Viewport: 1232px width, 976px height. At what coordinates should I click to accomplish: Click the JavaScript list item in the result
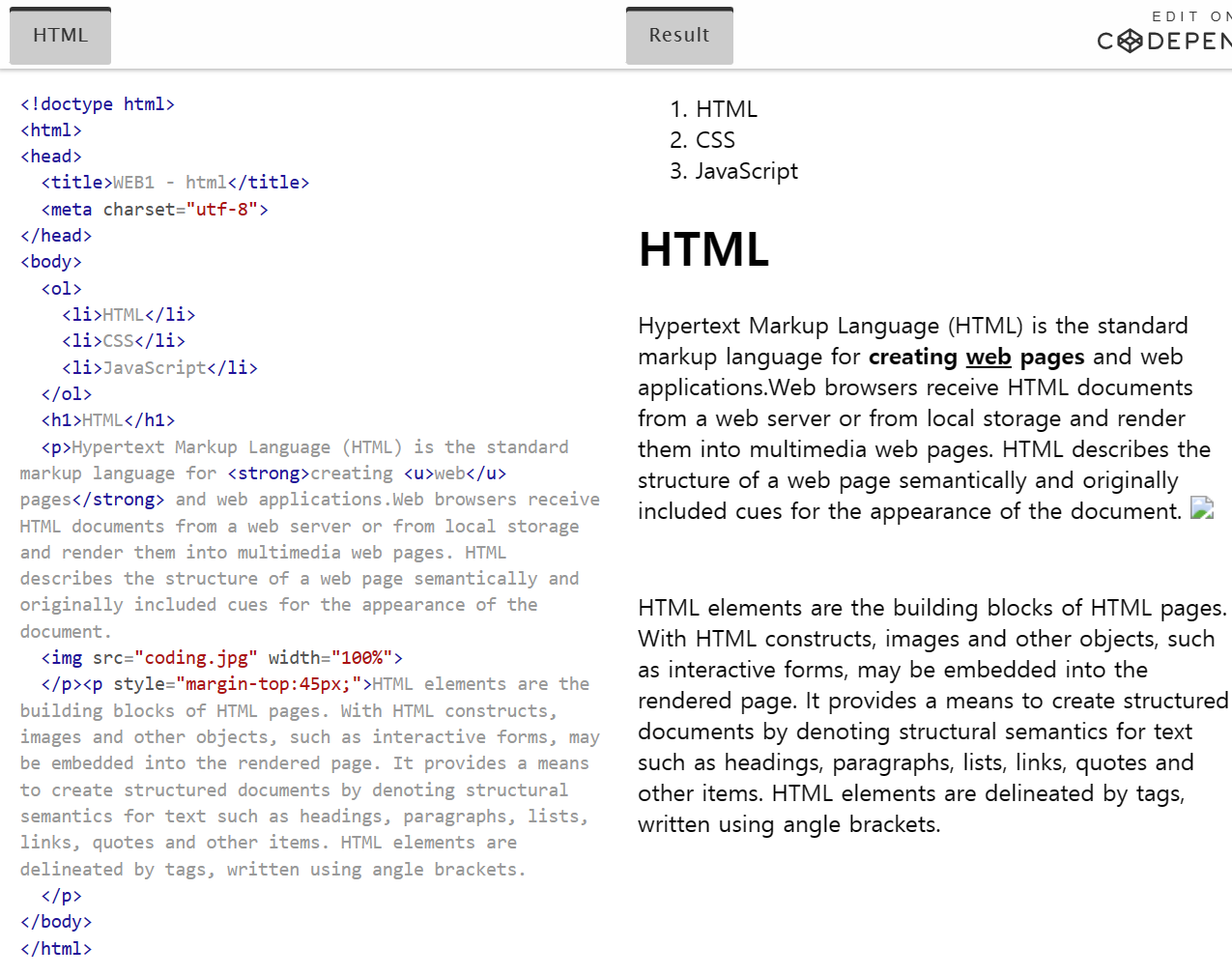coord(746,170)
